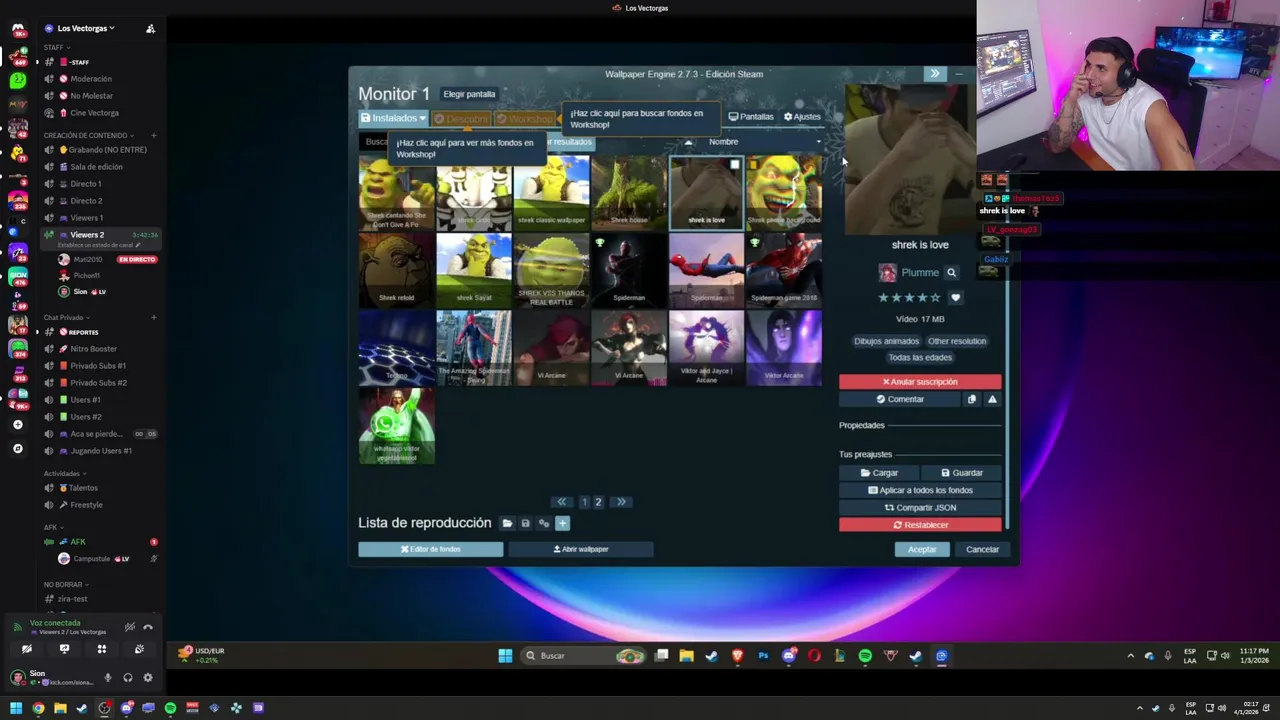The width and height of the screenshot is (1280, 720).
Task: Rate wallpaper with fifth star
Action: pos(936,297)
